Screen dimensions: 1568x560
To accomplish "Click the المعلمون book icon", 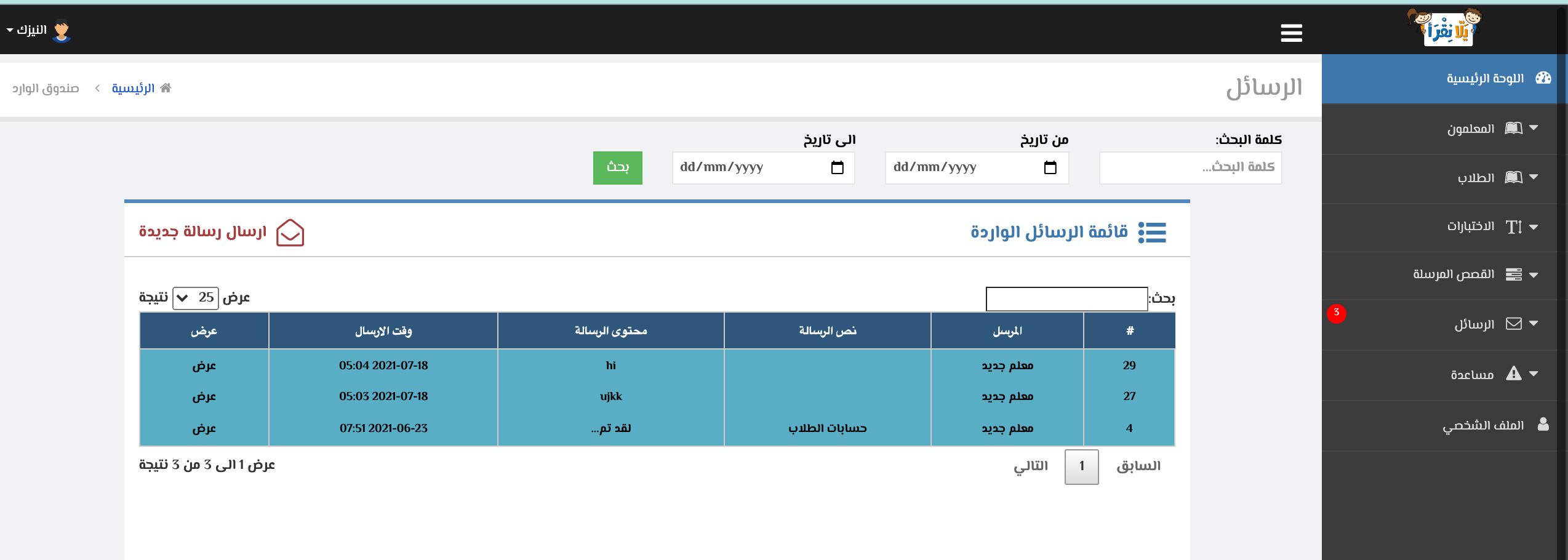I will pyautogui.click(x=1513, y=128).
